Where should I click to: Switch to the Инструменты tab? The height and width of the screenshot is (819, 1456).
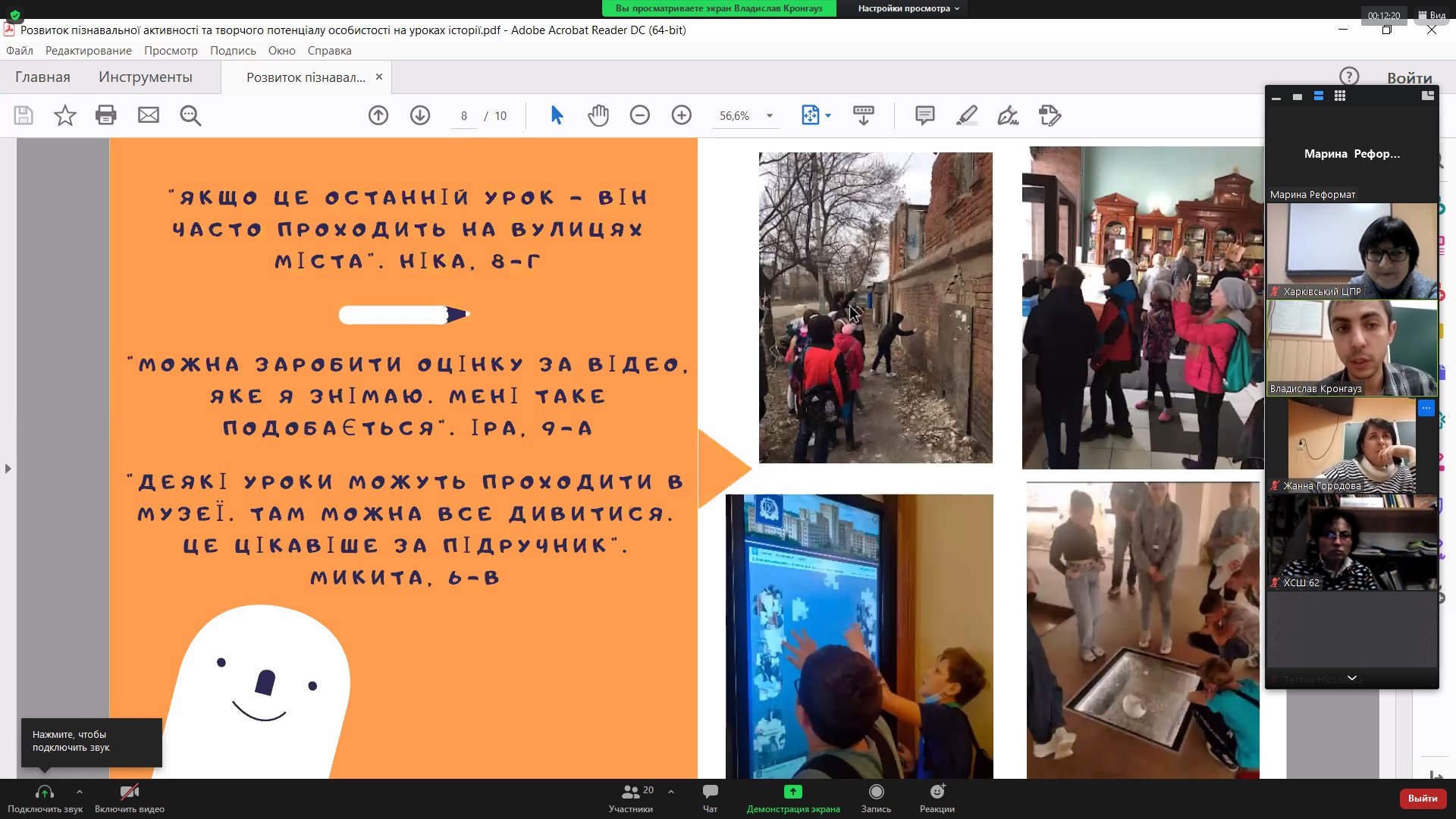pos(145,77)
